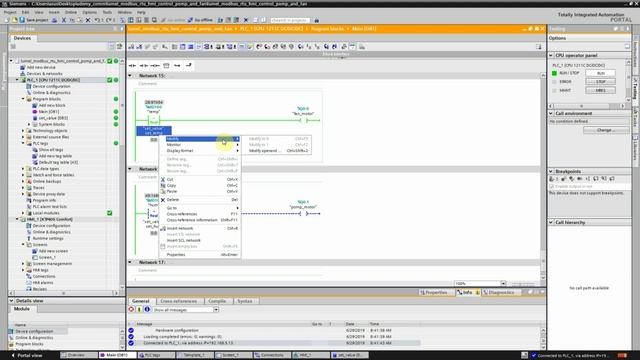This screenshot has width=640, height=360.
Task: Open the Properties inspector tab
Action: 436,293
